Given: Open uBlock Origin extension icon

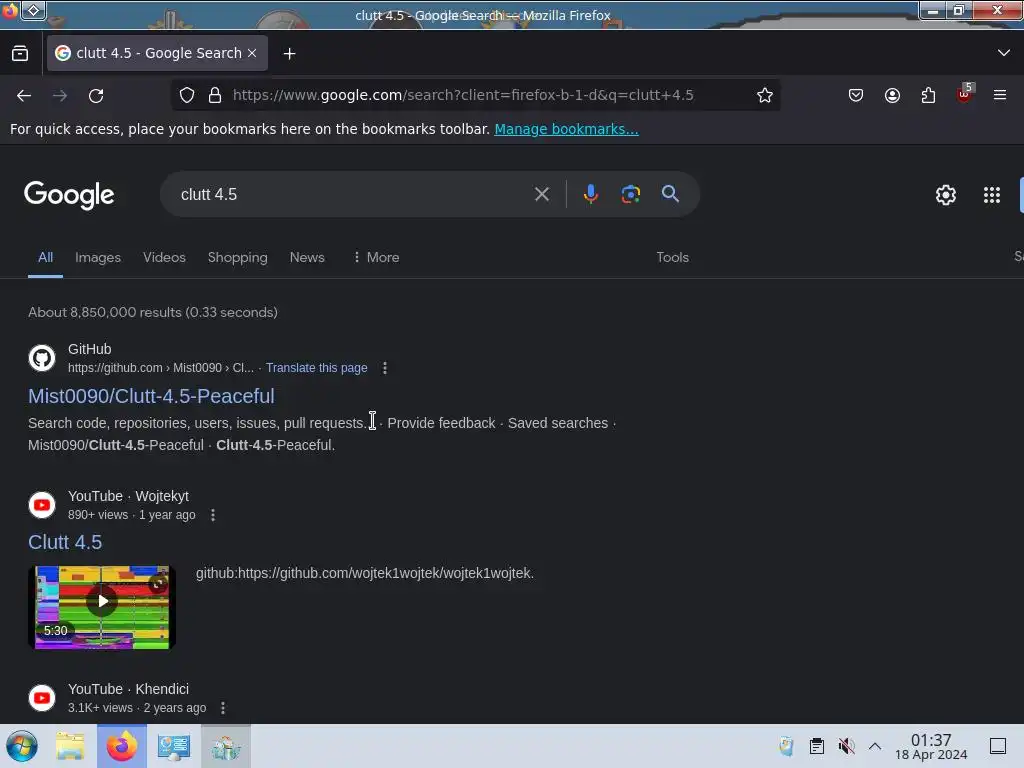Looking at the screenshot, I should [965, 94].
